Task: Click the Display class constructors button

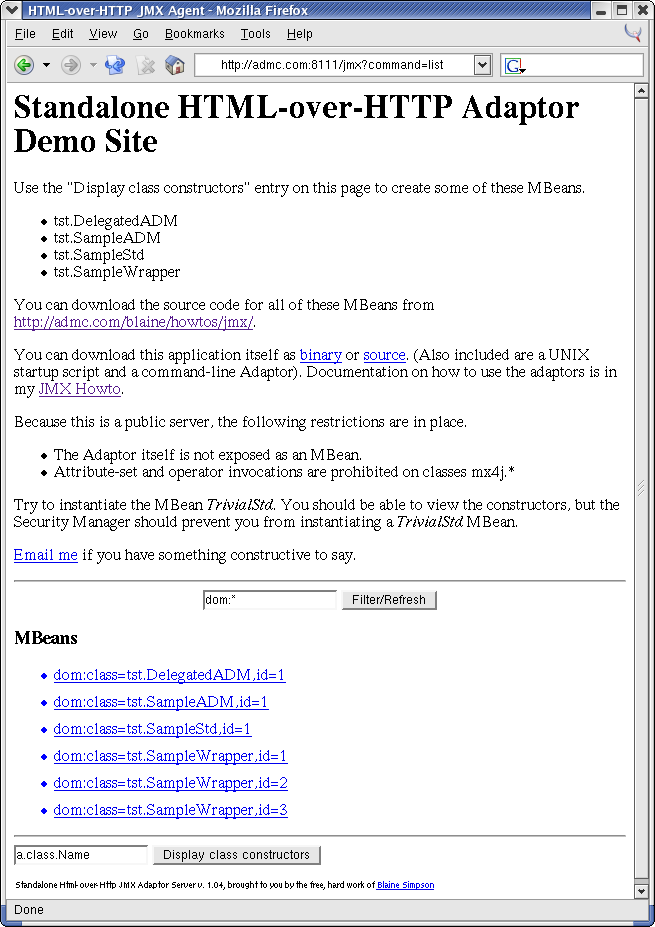Action: pos(236,855)
